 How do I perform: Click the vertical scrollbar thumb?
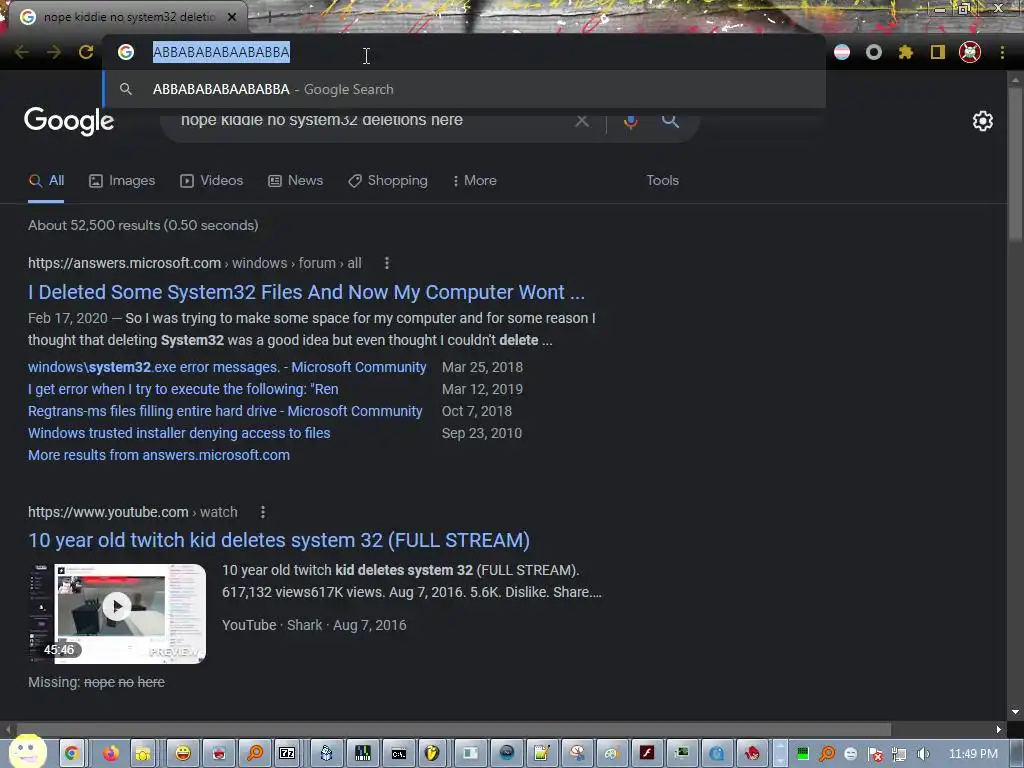pyautogui.click(x=1016, y=163)
